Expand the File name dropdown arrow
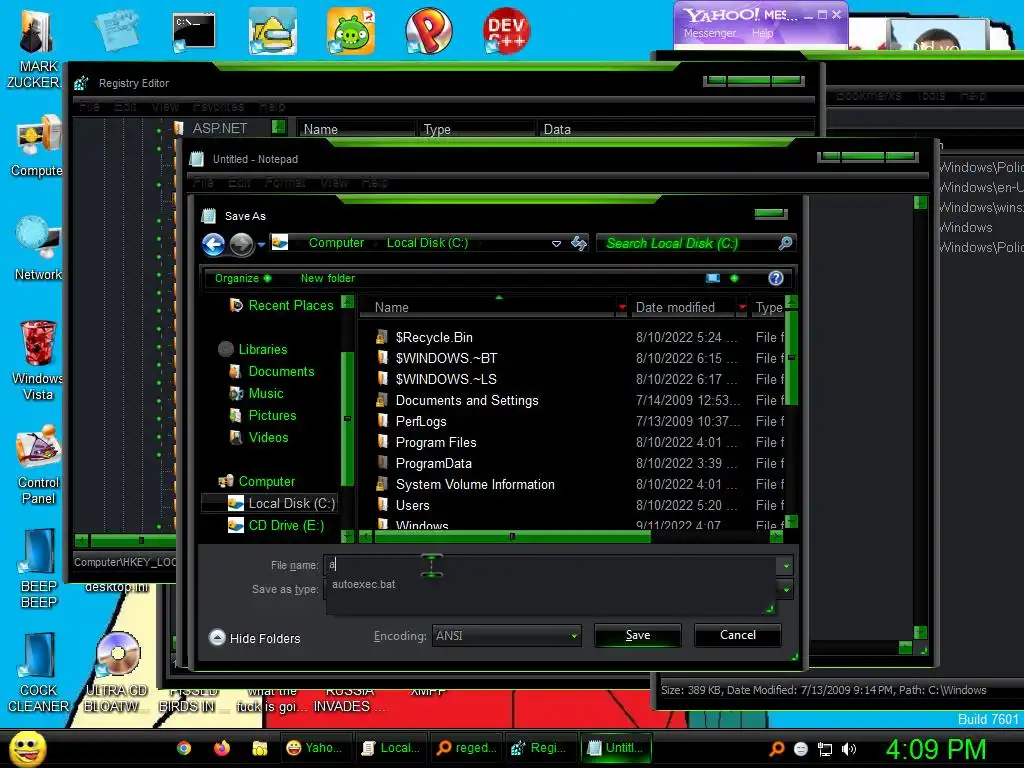Viewport: 1024px width, 768px height. click(x=786, y=566)
